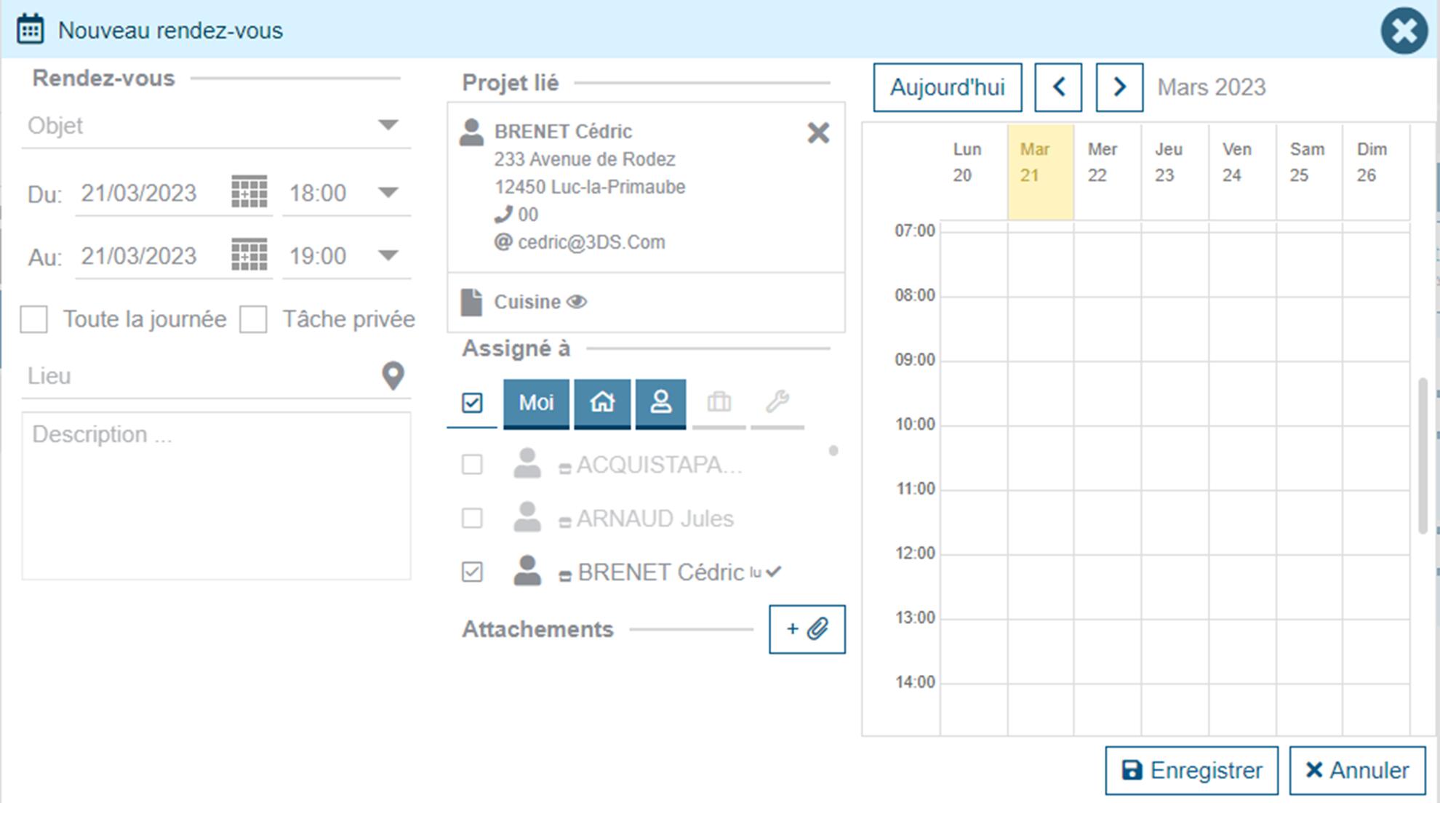Click the location pin icon in Lieu
The width and height of the screenshot is (1440, 840).
[393, 375]
